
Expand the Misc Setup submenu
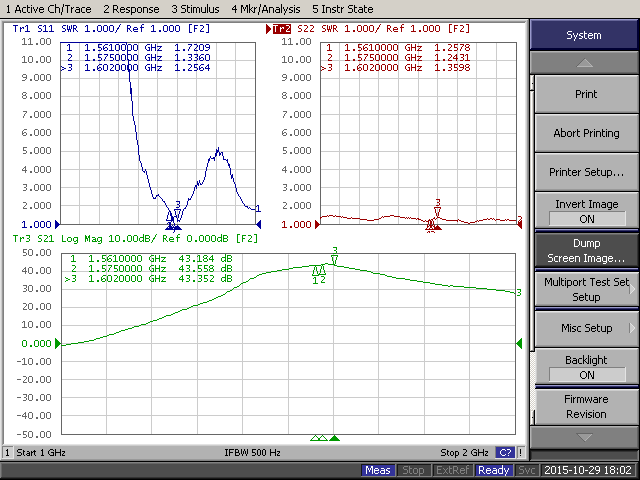[x=586, y=328]
